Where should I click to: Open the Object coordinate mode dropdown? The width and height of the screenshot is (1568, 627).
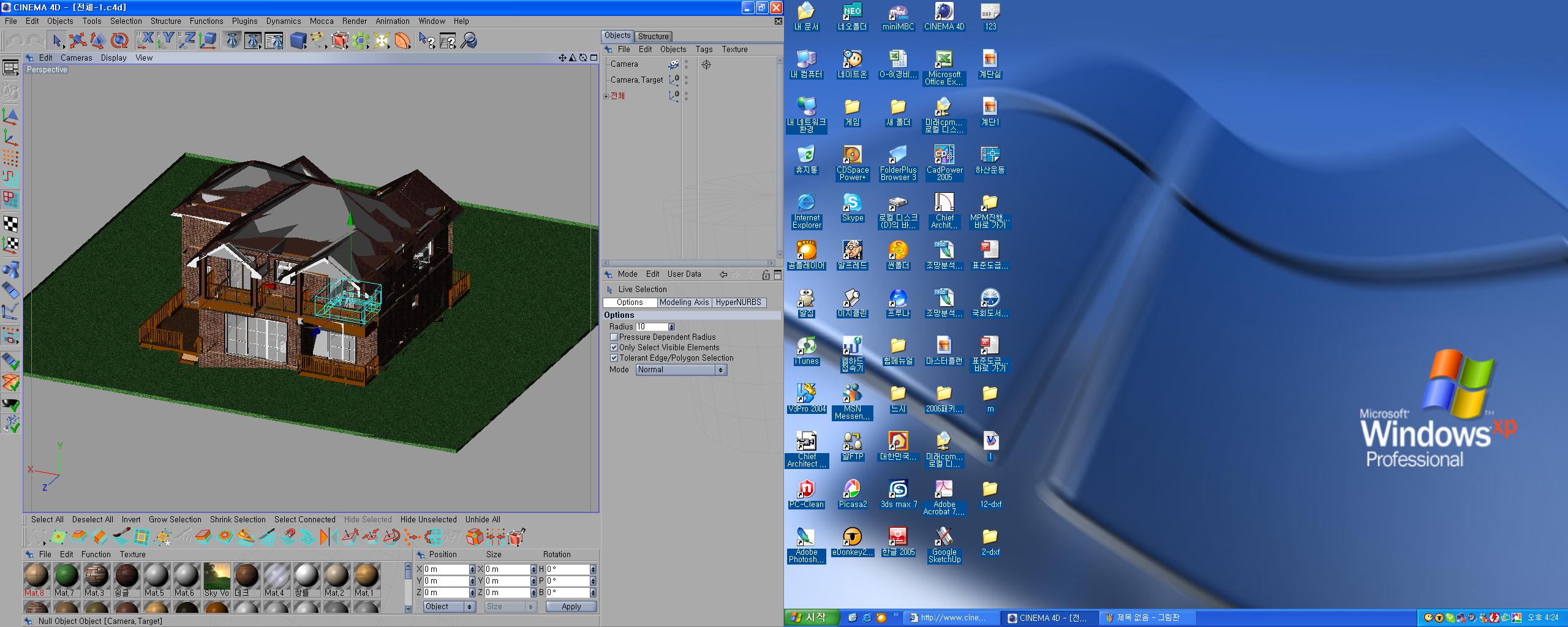449,607
